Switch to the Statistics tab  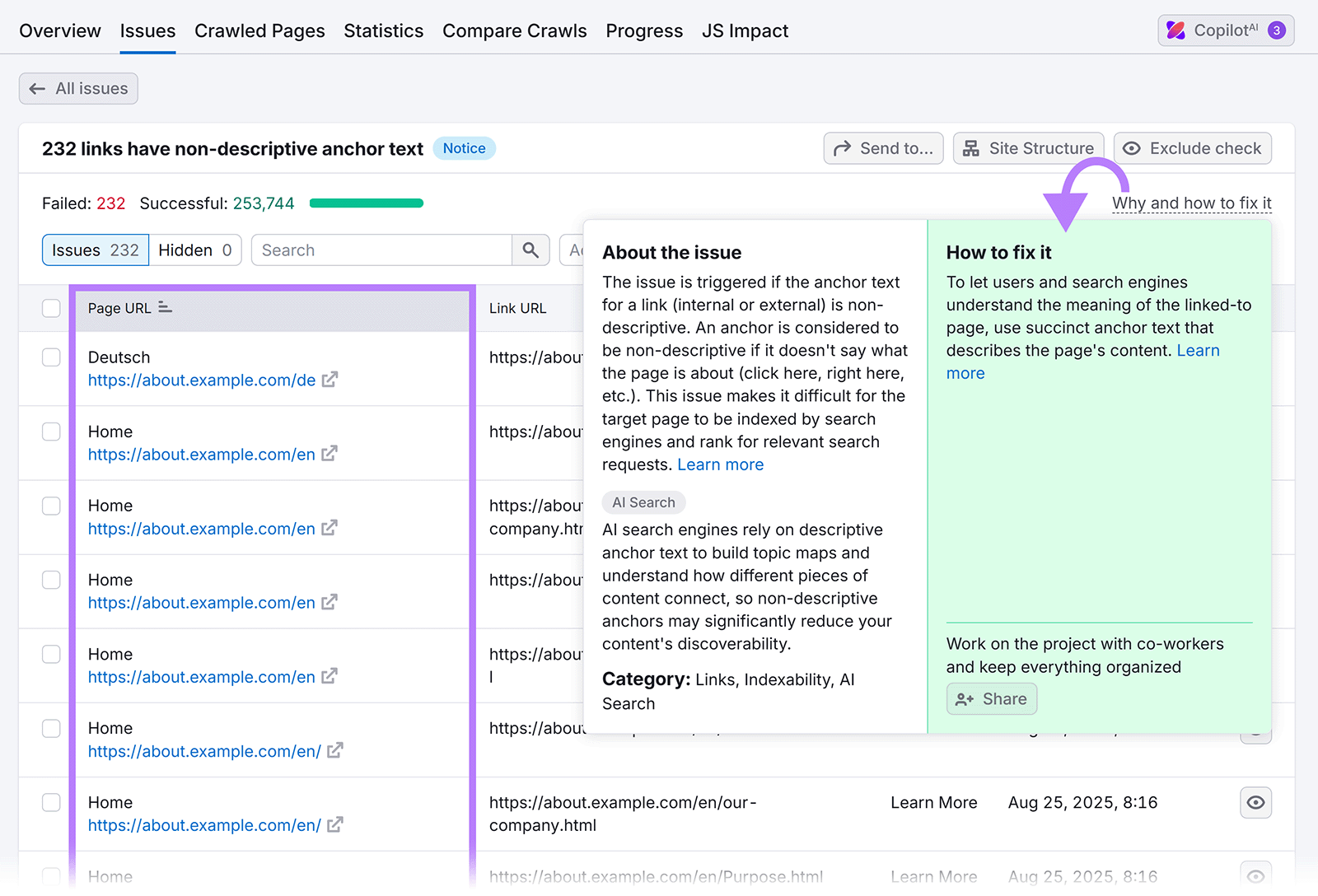click(383, 30)
